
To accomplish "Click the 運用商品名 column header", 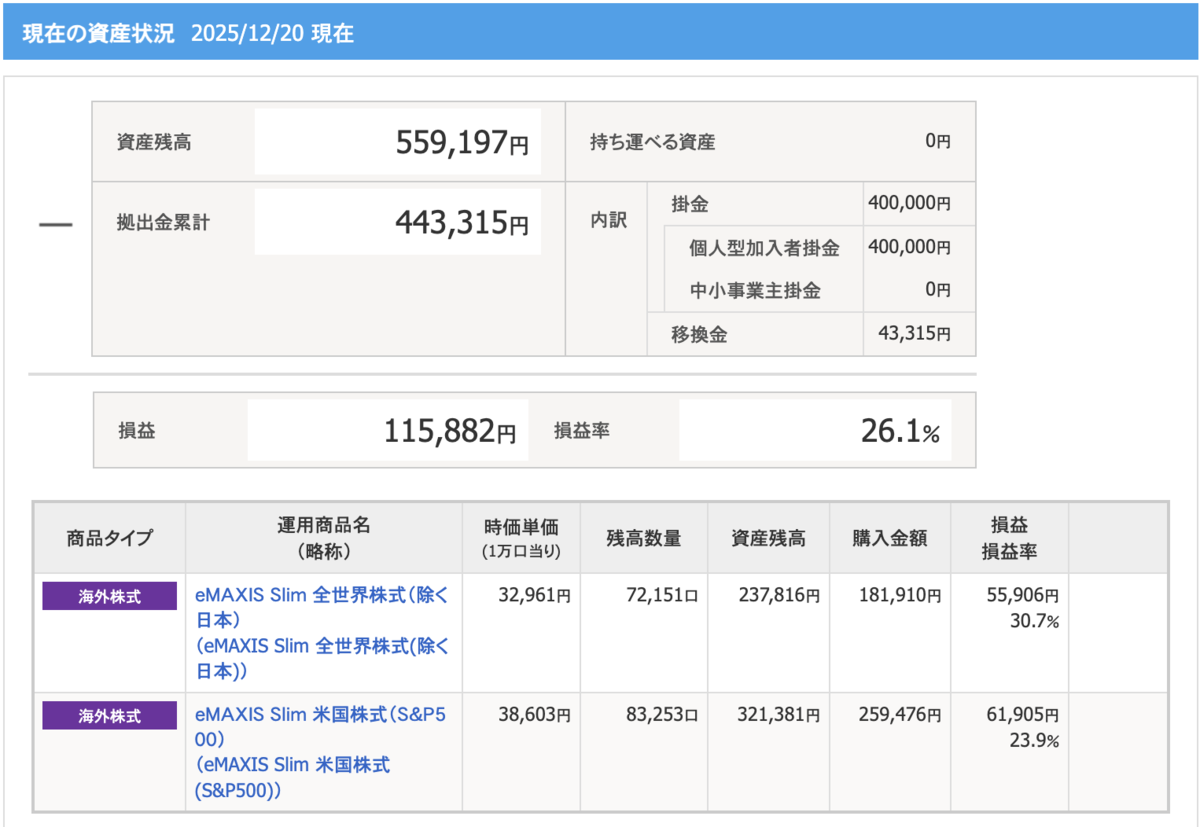I will click(x=323, y=538).
